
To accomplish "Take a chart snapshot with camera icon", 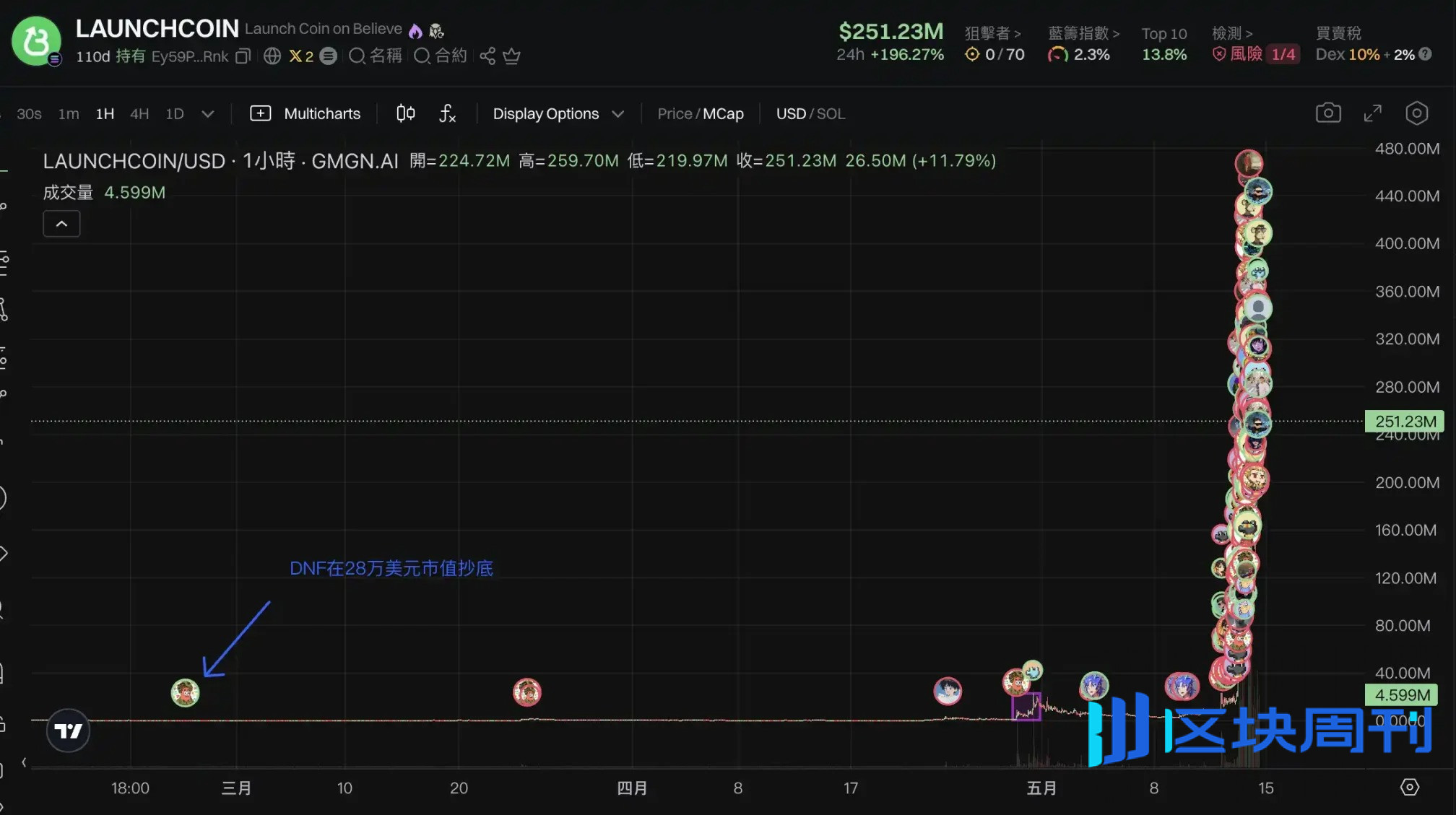I will coord(1328,113).
